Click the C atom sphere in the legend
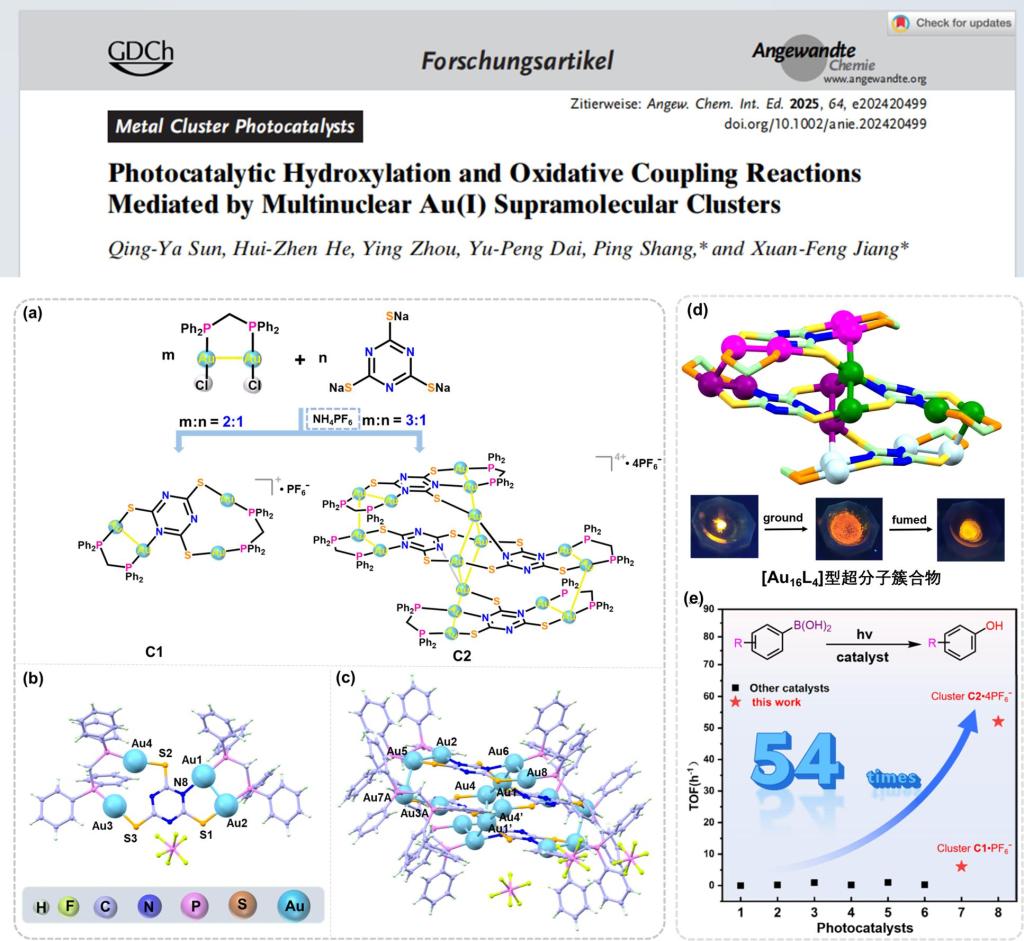The height and width of the screenshot is (941, 1024). (105, 906)
